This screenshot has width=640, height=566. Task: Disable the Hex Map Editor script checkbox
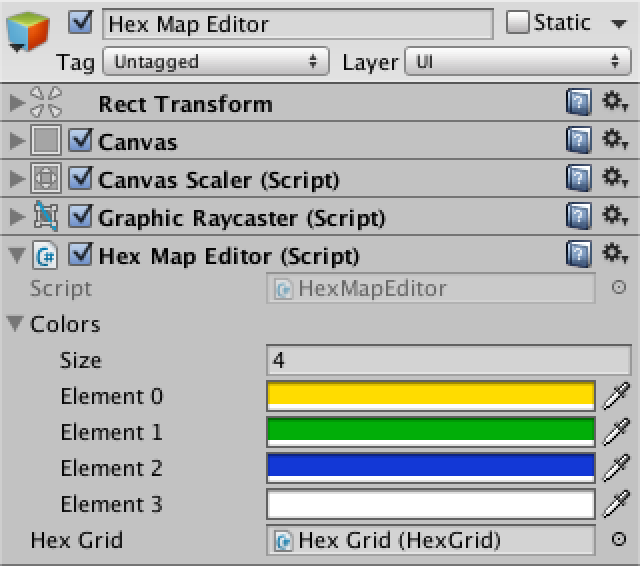80,254
